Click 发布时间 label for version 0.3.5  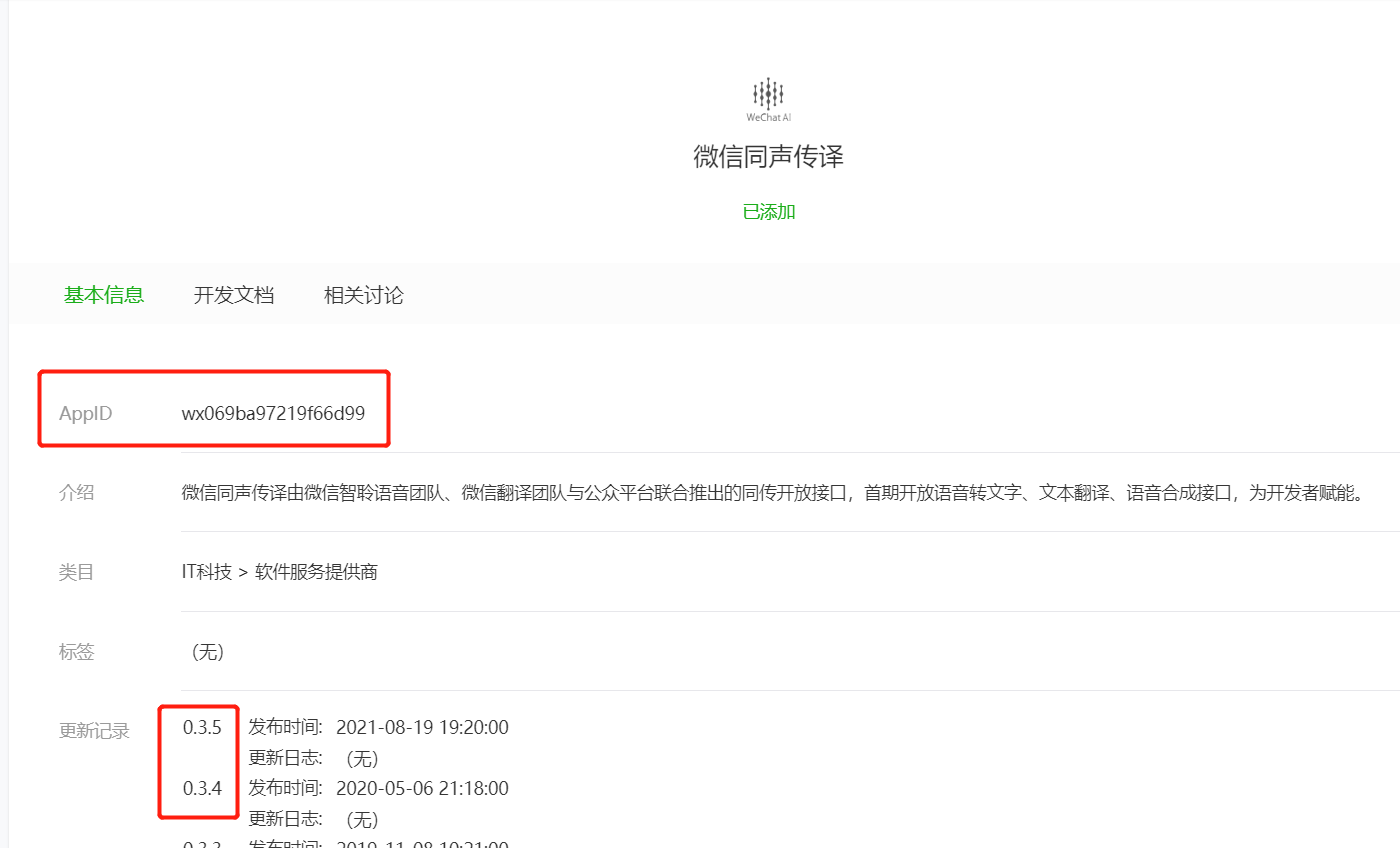point(285,727)
